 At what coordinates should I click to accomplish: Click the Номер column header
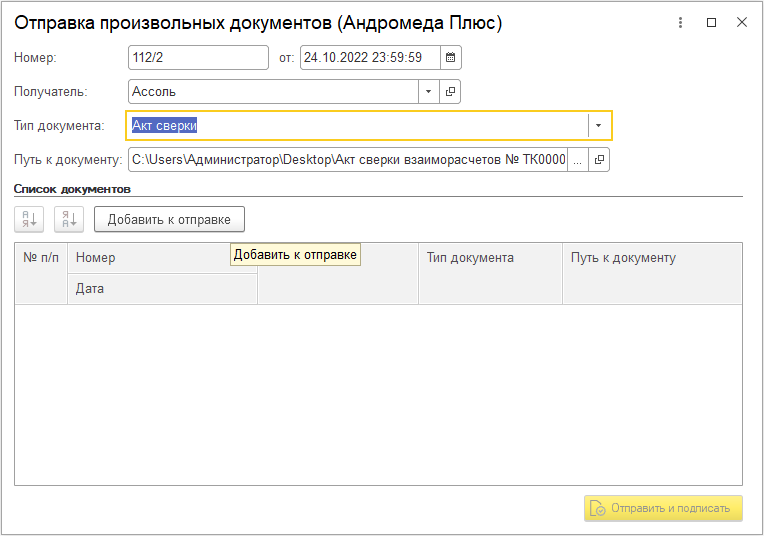(x=162, y=258)
